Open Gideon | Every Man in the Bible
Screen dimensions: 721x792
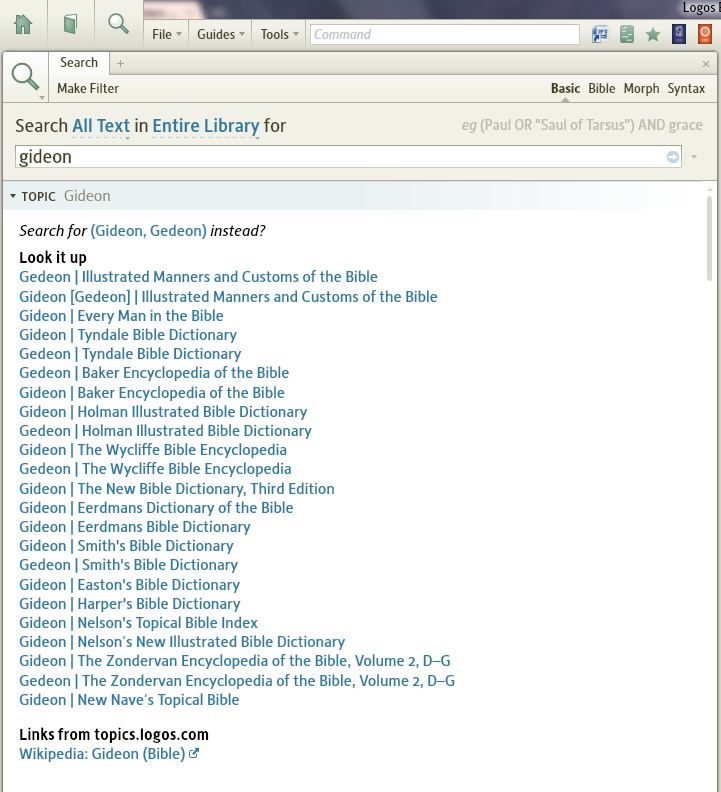121,316
